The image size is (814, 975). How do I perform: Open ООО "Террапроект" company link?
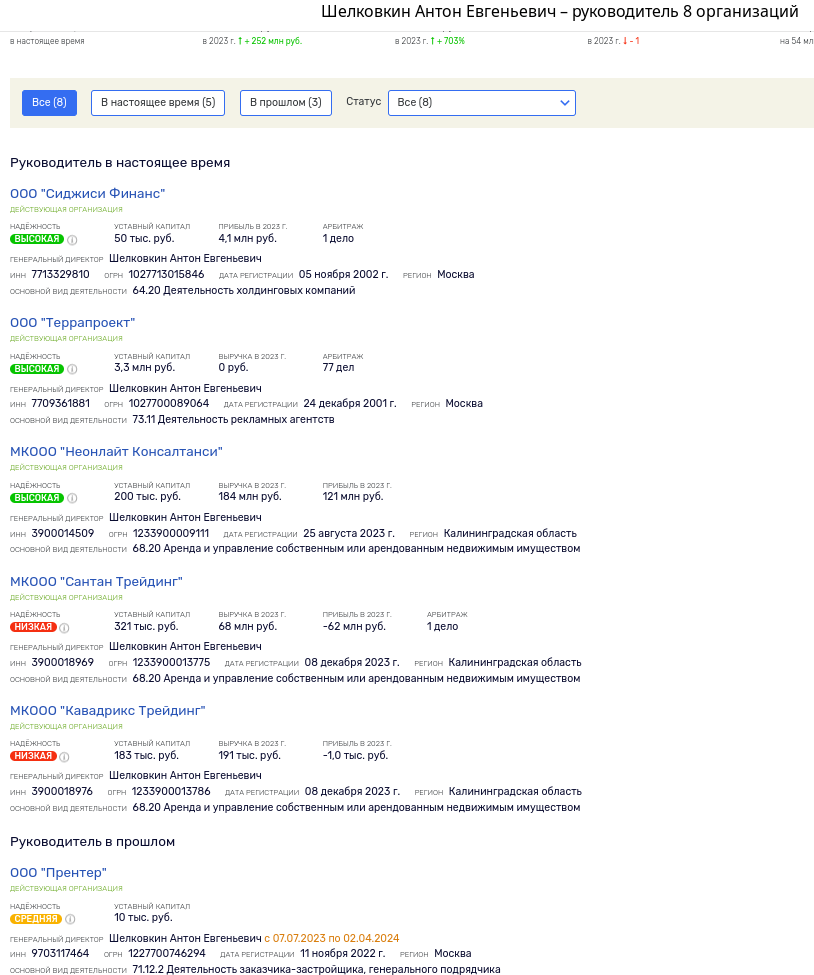(72, 323)
